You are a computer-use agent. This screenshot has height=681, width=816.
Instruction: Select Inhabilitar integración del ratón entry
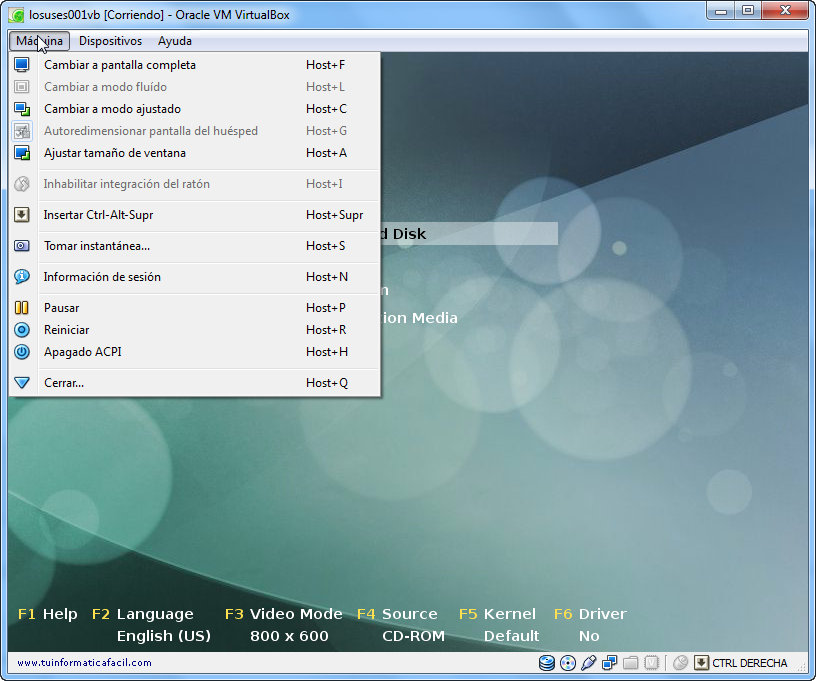(x=194, y=184)
